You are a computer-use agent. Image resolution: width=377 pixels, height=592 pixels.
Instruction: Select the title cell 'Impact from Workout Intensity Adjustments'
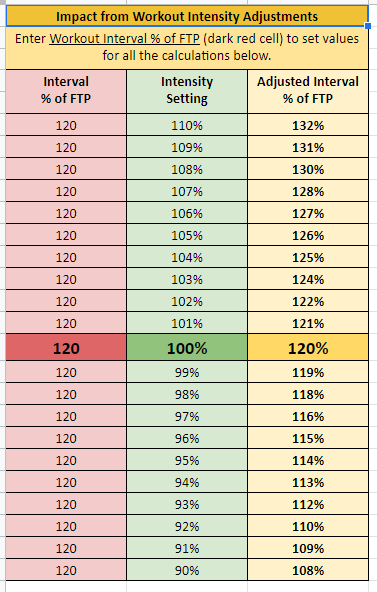coord(187,17)
